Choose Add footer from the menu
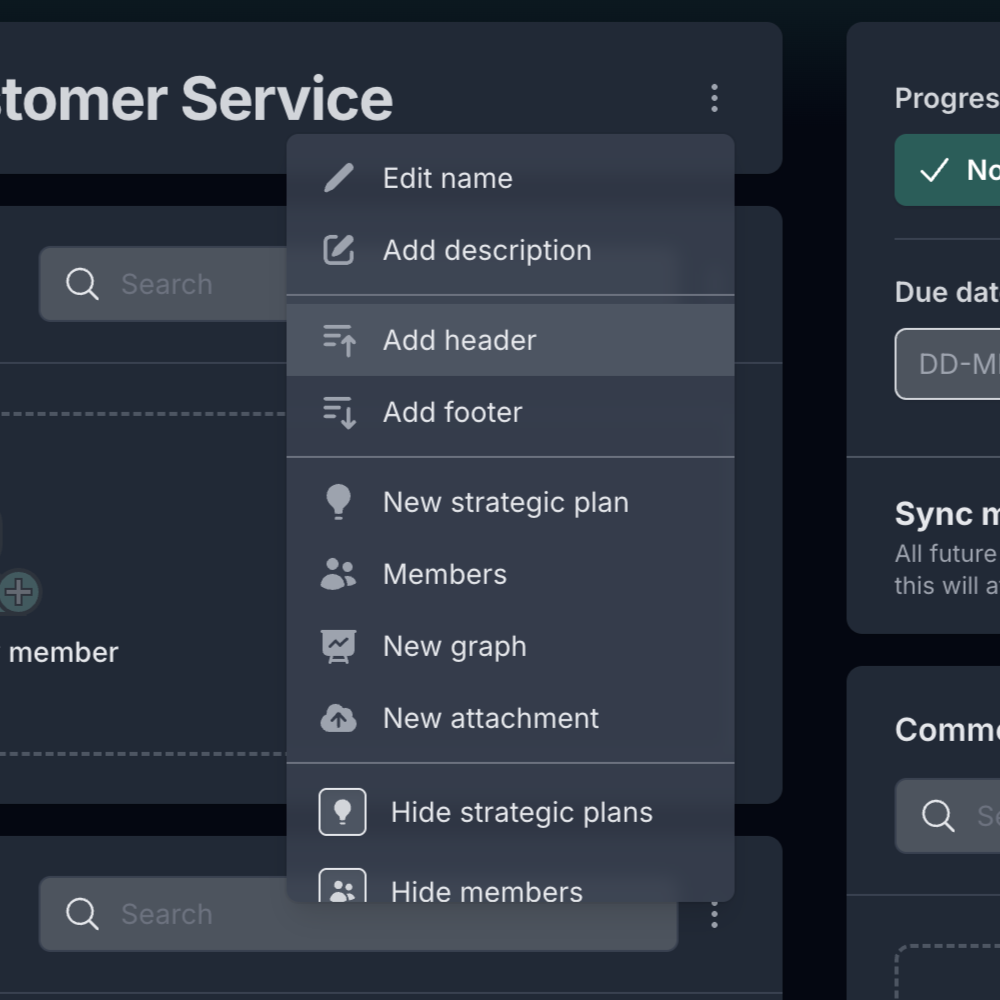The width and height of the screenshot is (1000, 1000). pos(510,412)
